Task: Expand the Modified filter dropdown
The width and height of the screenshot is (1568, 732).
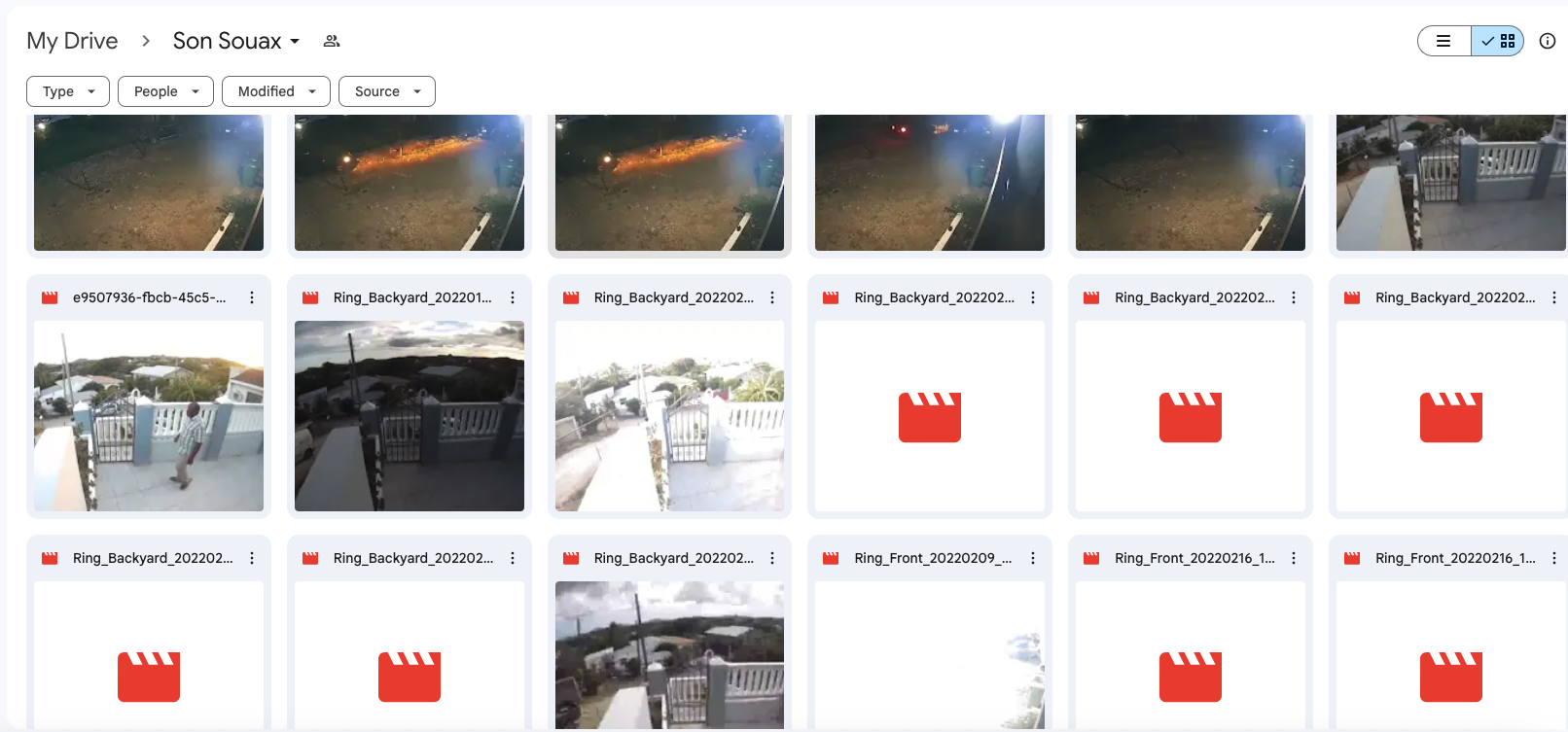Action: click(x=276, y=91)
